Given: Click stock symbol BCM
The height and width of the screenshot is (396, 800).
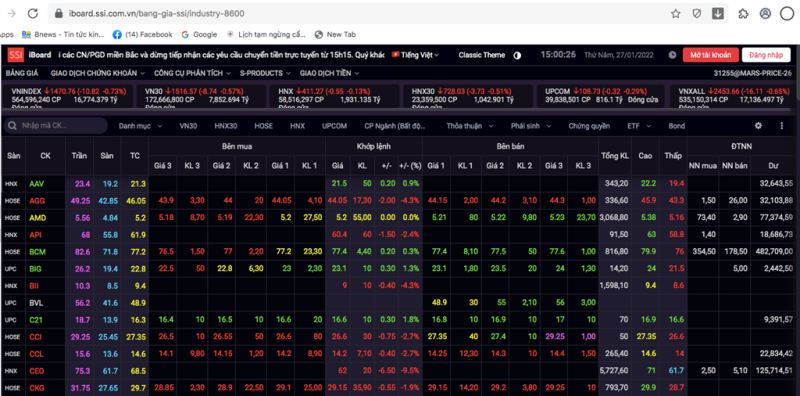Looking at the screenshot, I should 37,252.
